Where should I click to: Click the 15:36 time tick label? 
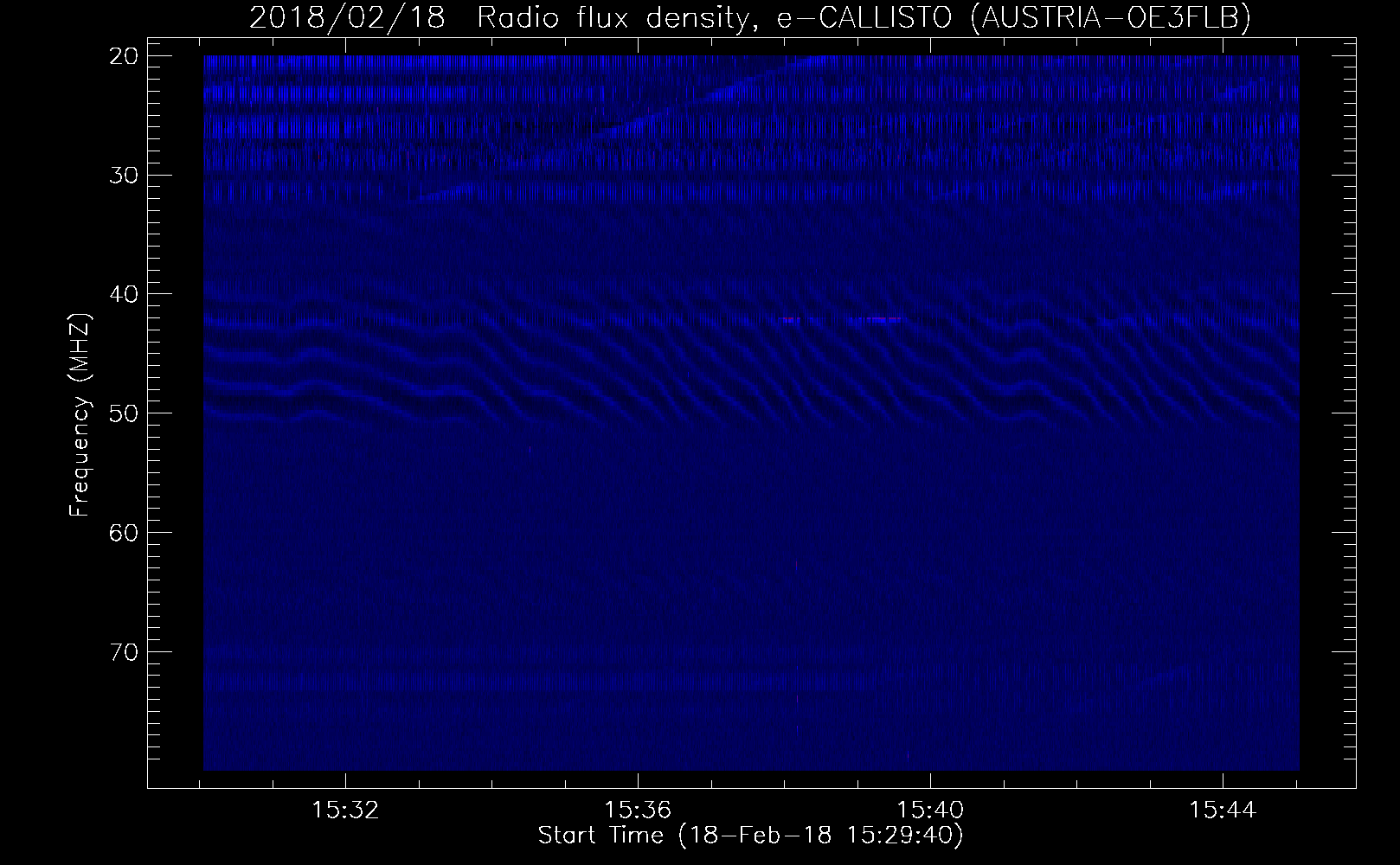coord(638,811)
